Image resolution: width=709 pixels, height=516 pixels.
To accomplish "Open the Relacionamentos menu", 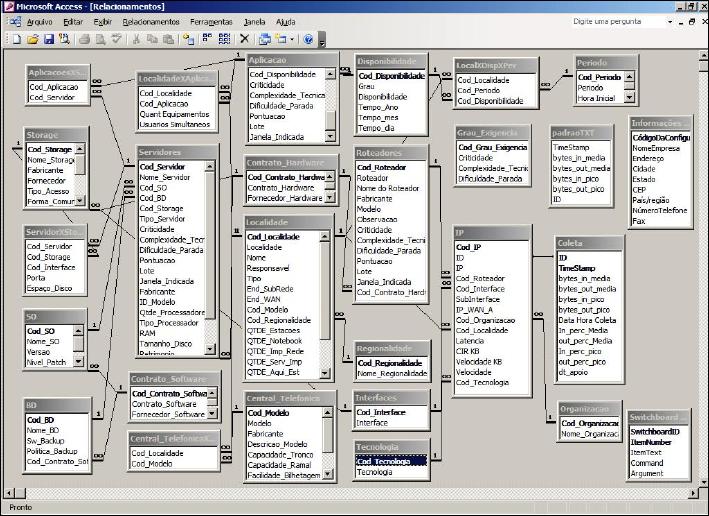I will [x=151, y=22].
